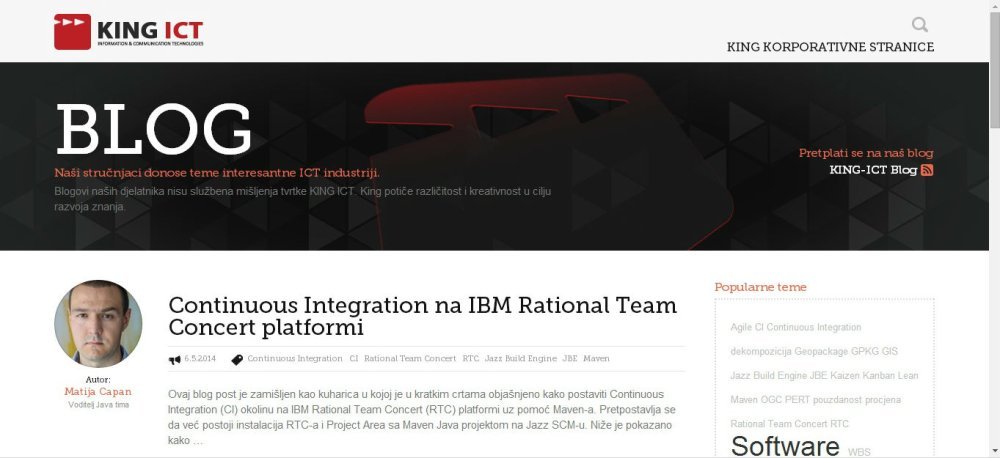The width and height of the screenshot is (1000, 458).
Task: Click the procjena tag in the cloud
Action: (x=883, y=400)
